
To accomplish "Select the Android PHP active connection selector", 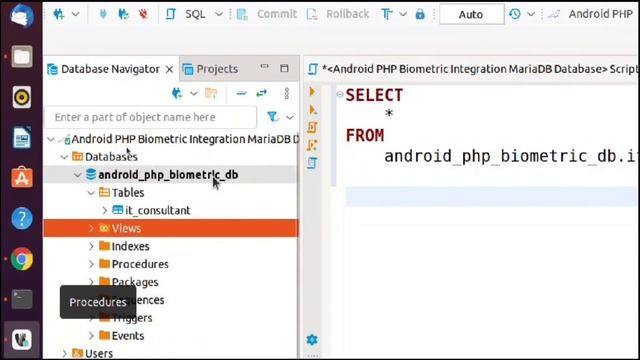I will tap(591, 14).
